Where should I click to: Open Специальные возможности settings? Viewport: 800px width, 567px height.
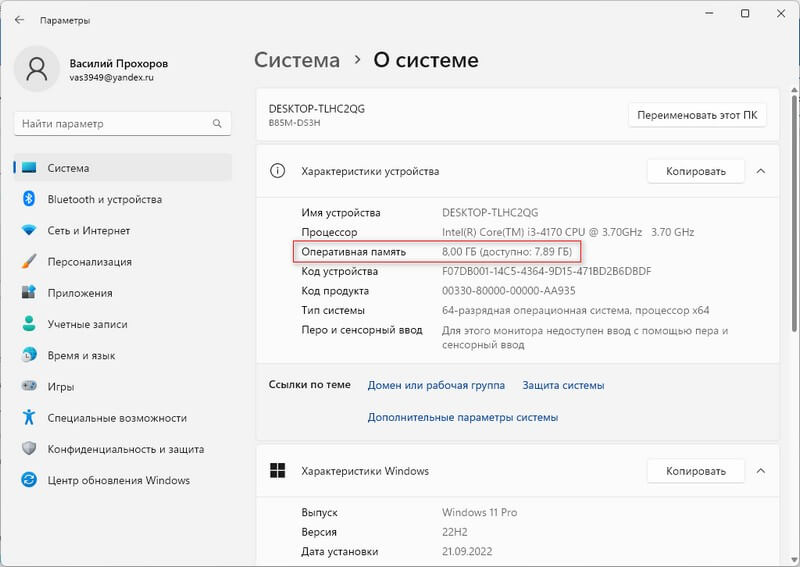[123, 417]
